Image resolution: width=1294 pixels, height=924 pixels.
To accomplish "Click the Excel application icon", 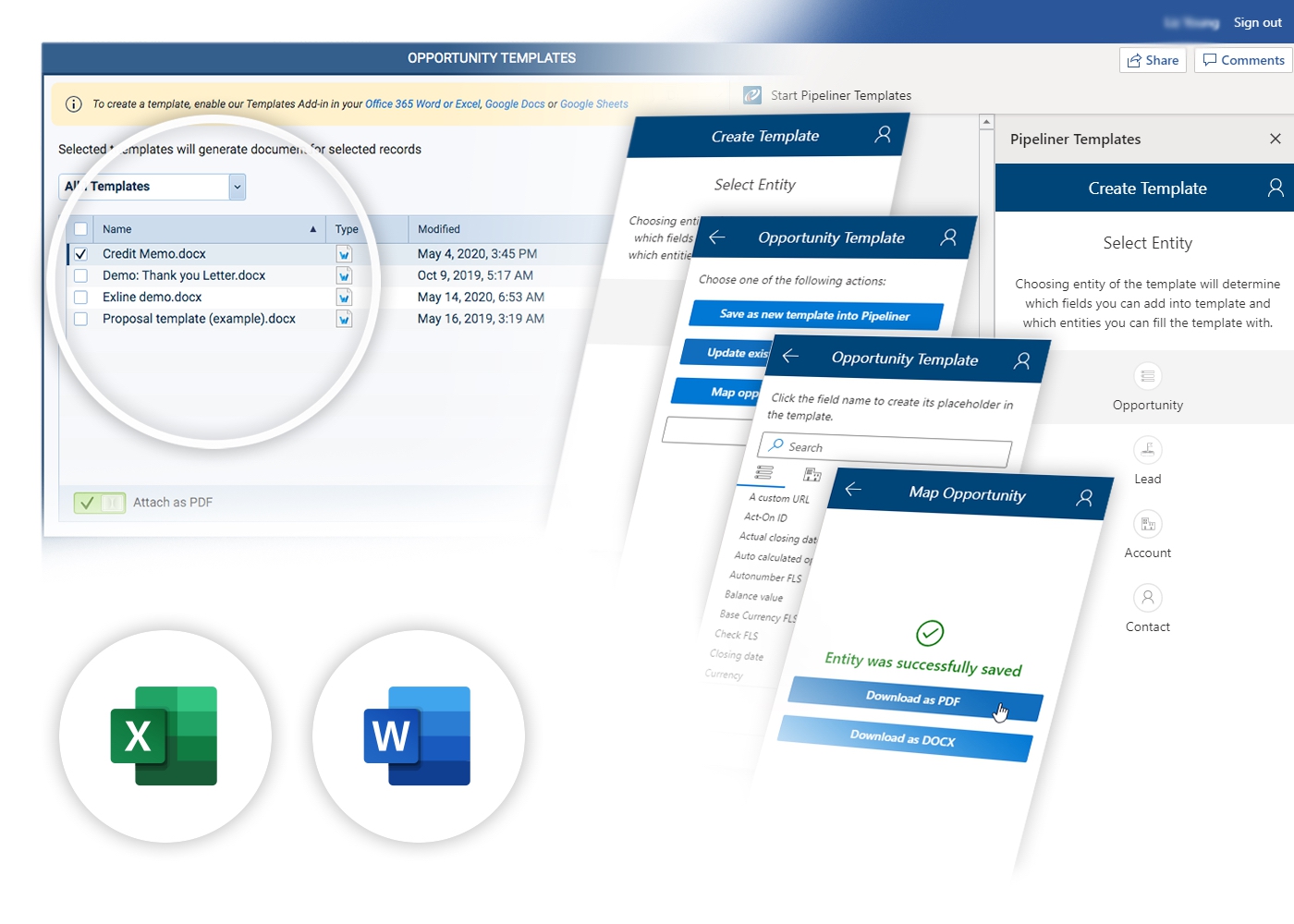I will coord(165,736).
